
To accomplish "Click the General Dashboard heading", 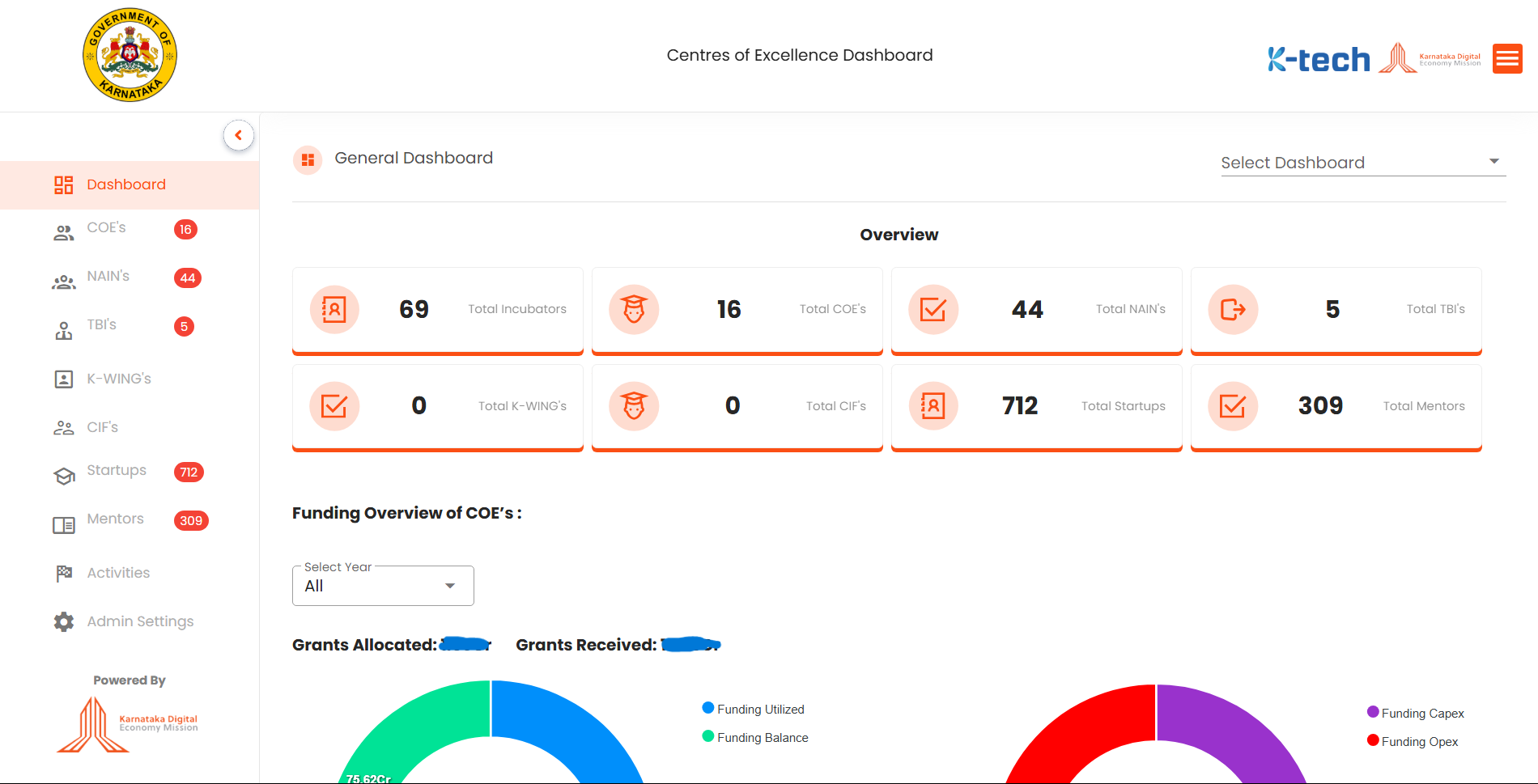I will (414, 158).
